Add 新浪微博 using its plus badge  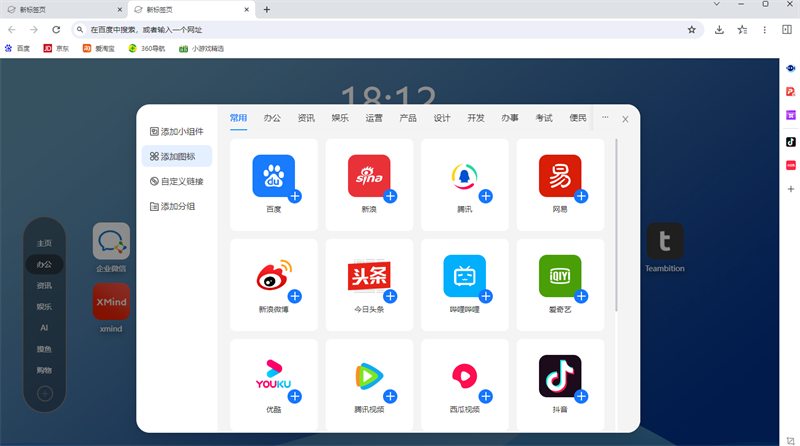(295, 296)
